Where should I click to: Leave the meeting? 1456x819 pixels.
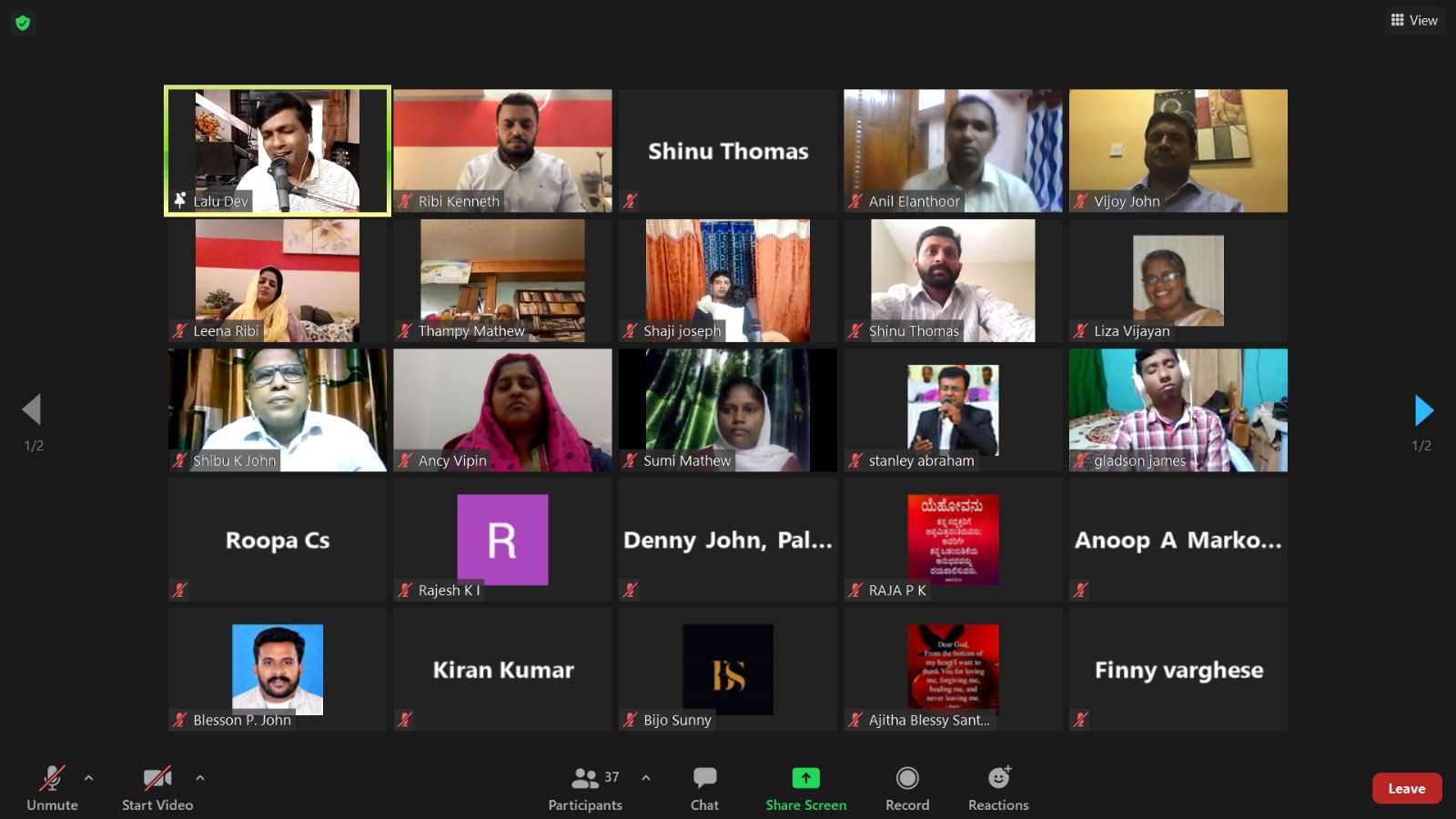1406,788
